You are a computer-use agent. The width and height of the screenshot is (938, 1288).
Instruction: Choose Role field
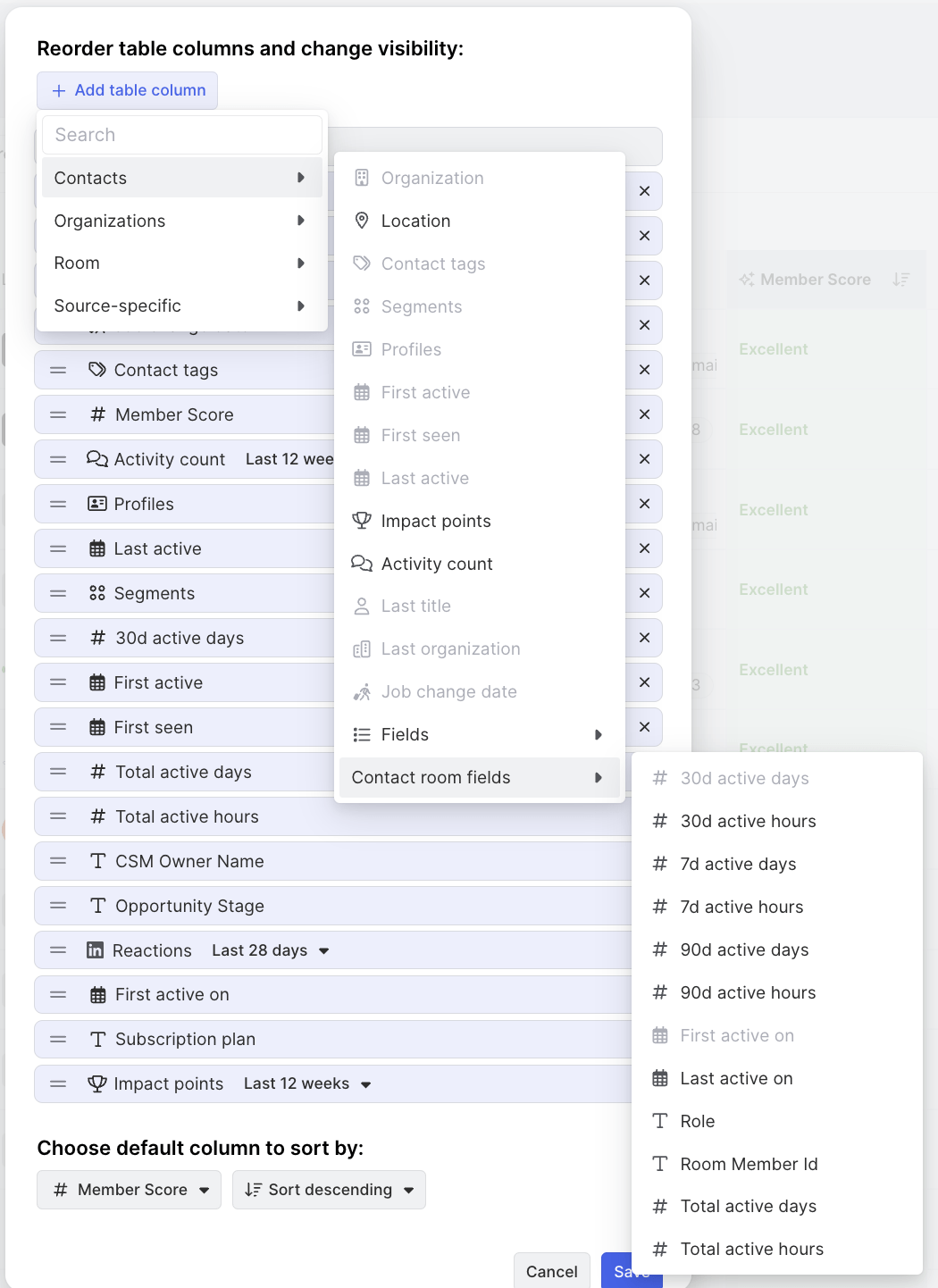(x=777, y=1121)
